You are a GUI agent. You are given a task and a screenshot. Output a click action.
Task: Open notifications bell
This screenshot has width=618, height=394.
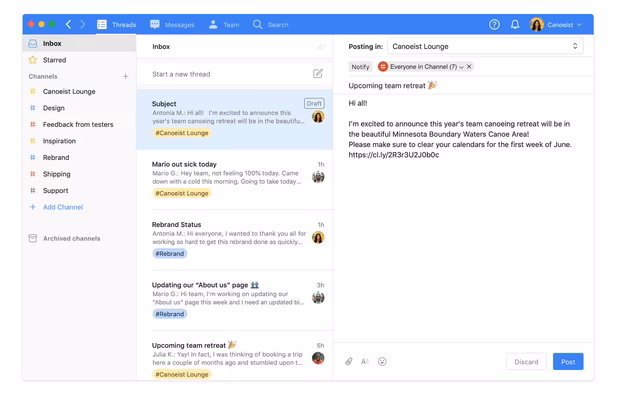click(515, 24)
